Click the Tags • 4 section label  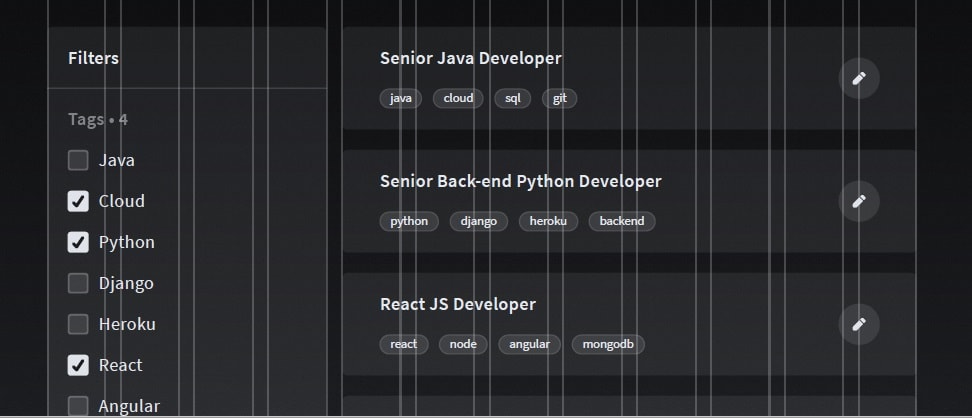98,119
